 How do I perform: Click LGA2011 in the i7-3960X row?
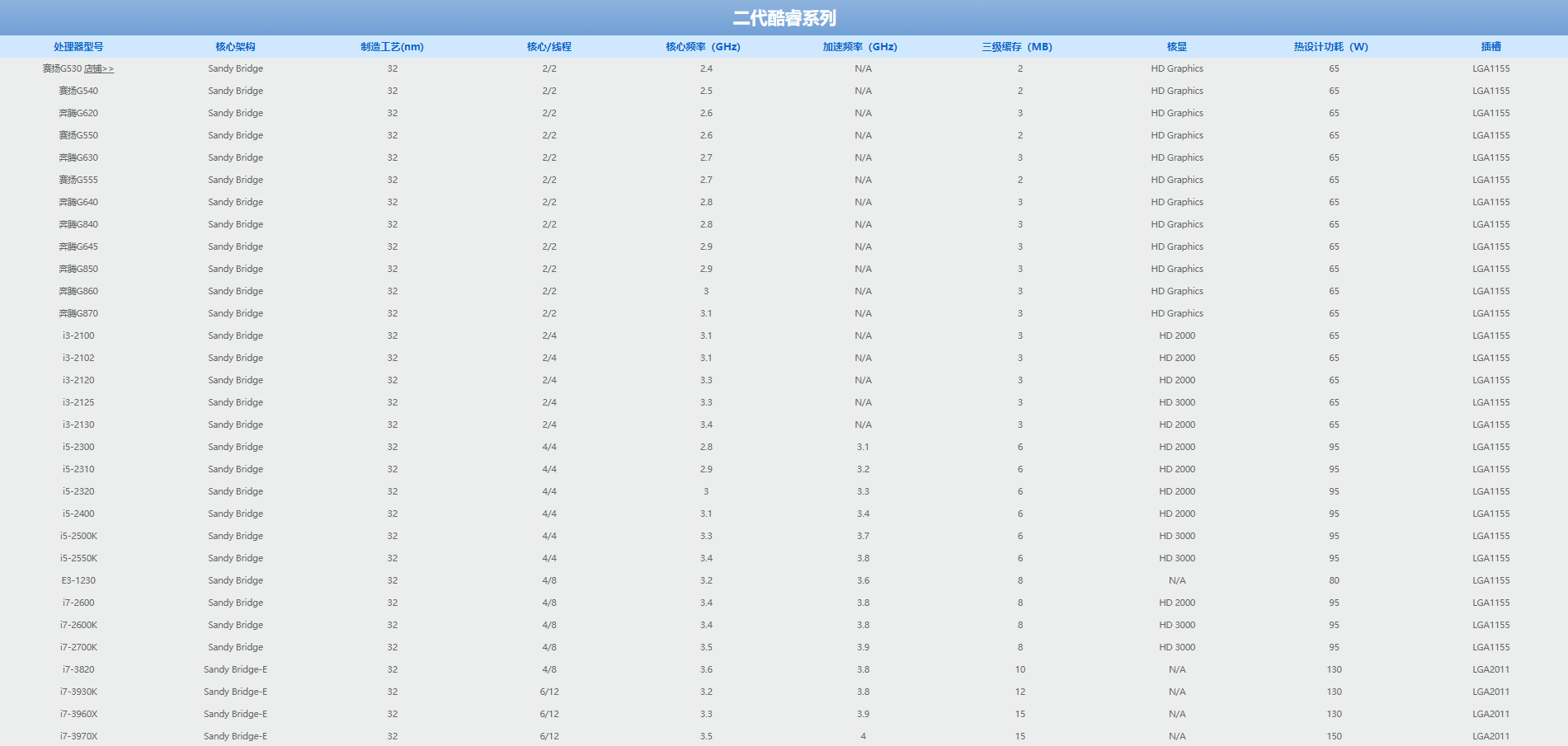click(1491, 714)
